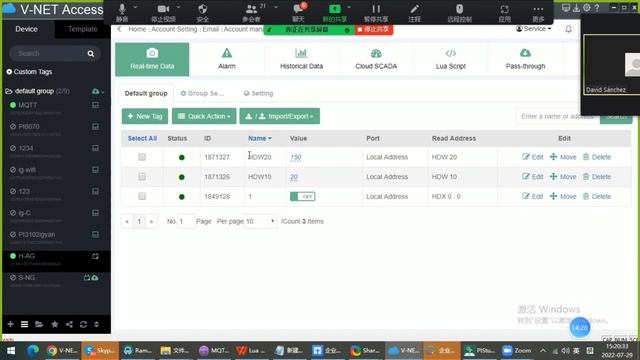Select page 1 in pagination
Image resolution: width=640 pixels, height=360 pixels.
[139, 221]
